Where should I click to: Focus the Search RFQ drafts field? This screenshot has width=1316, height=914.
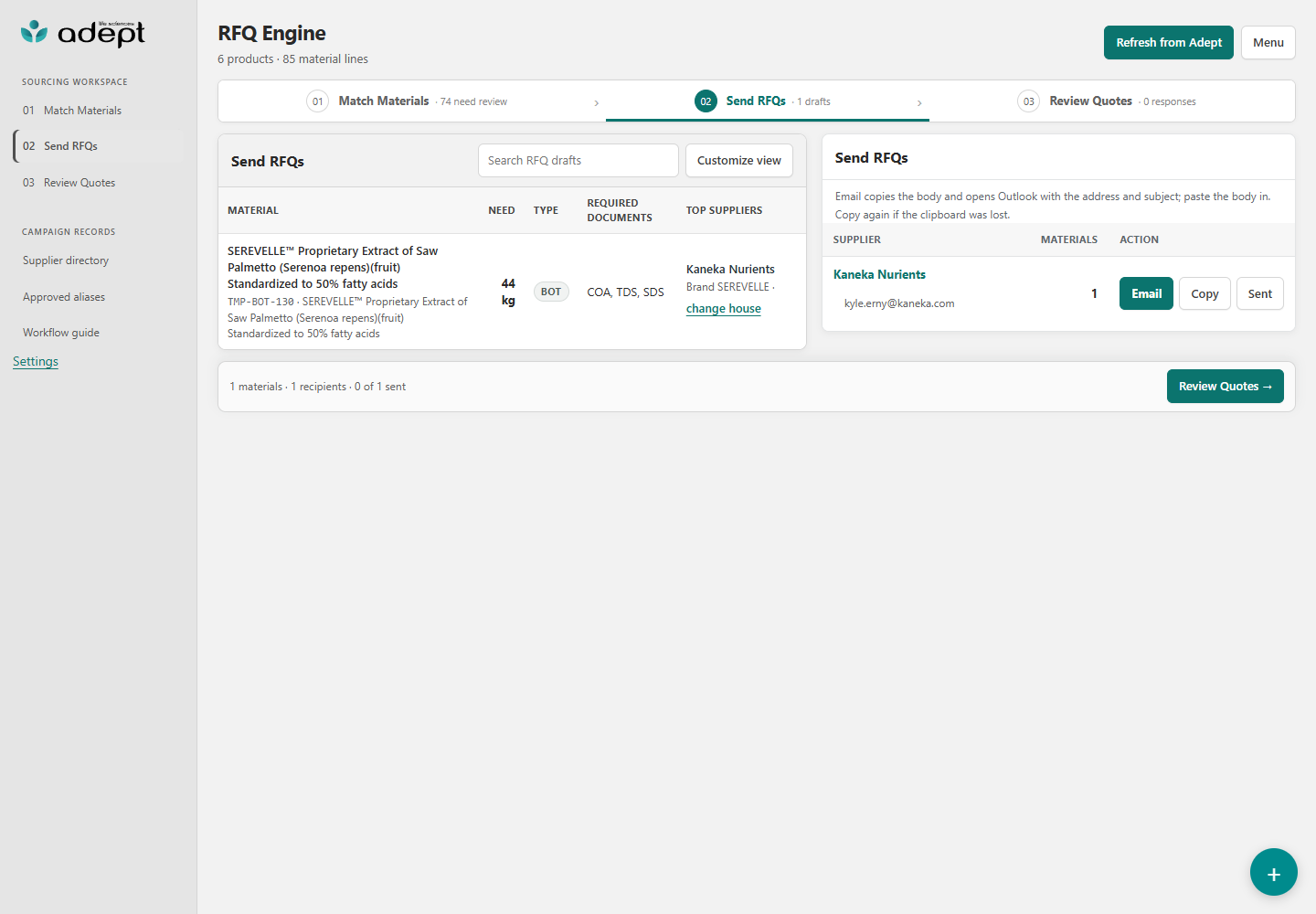click(578, 161)
